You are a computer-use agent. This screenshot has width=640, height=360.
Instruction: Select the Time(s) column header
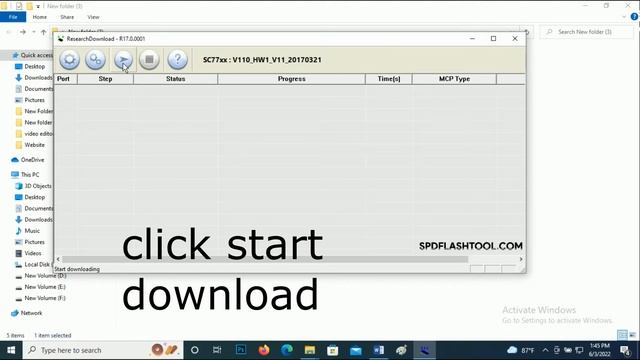389,79
